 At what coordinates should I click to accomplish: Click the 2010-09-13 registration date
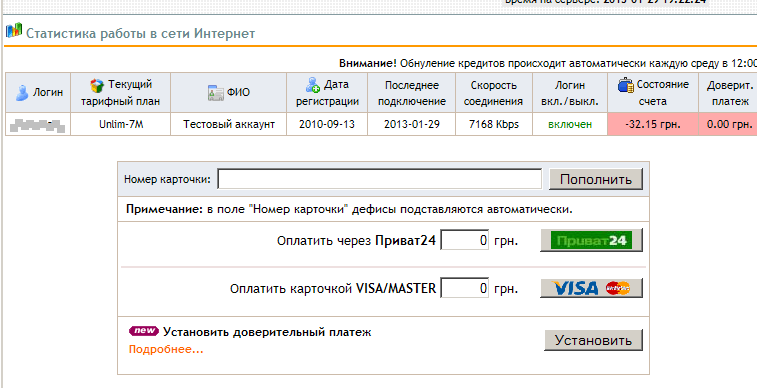pos(327,124)
